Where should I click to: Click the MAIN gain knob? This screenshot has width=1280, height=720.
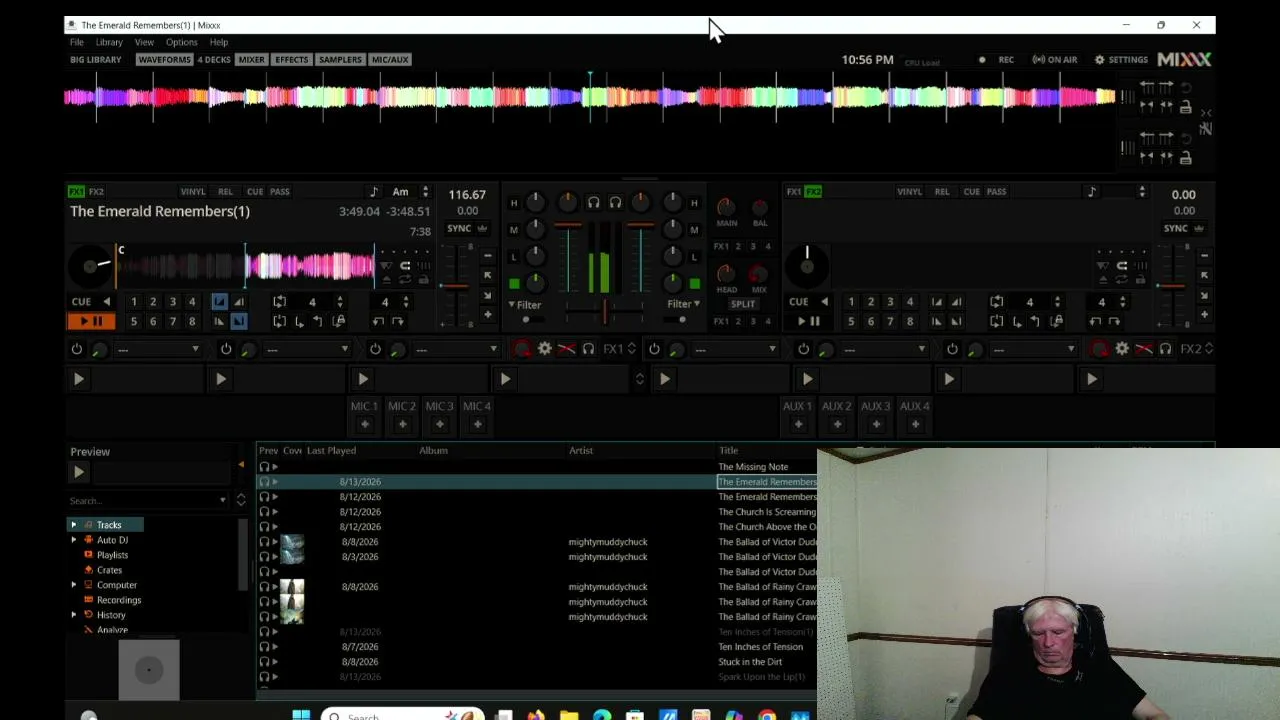point(726,207)
